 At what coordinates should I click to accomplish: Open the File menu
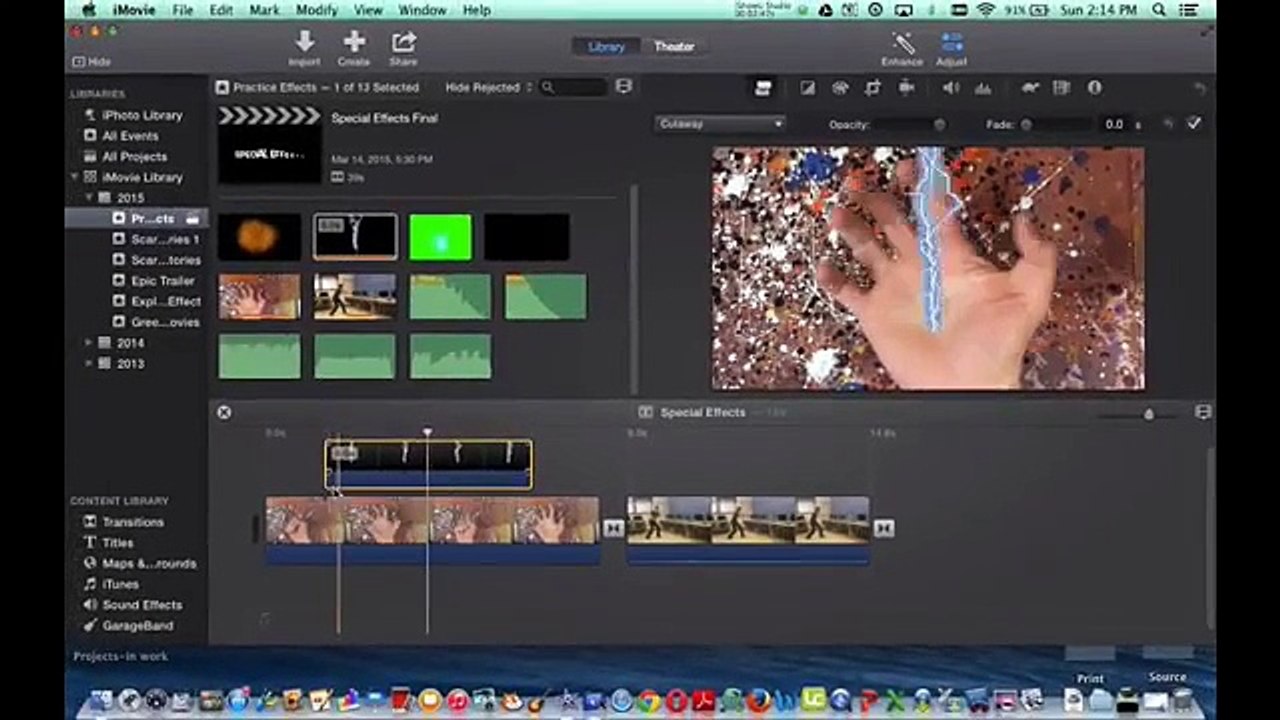[x=182, y=10]
